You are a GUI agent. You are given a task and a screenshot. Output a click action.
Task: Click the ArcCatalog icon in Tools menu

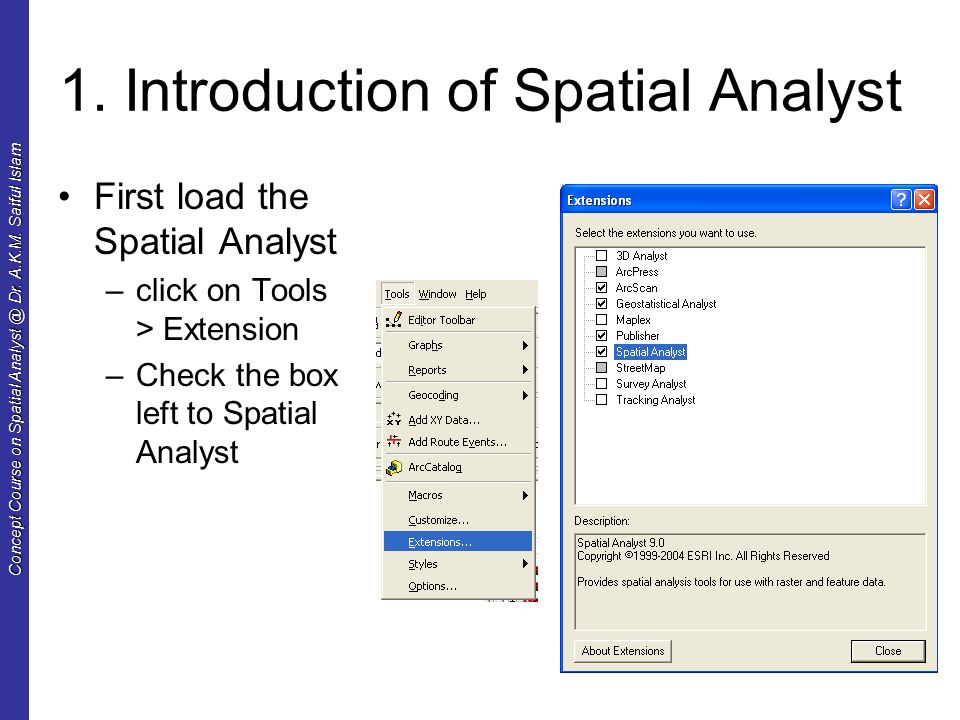(394, 467)
